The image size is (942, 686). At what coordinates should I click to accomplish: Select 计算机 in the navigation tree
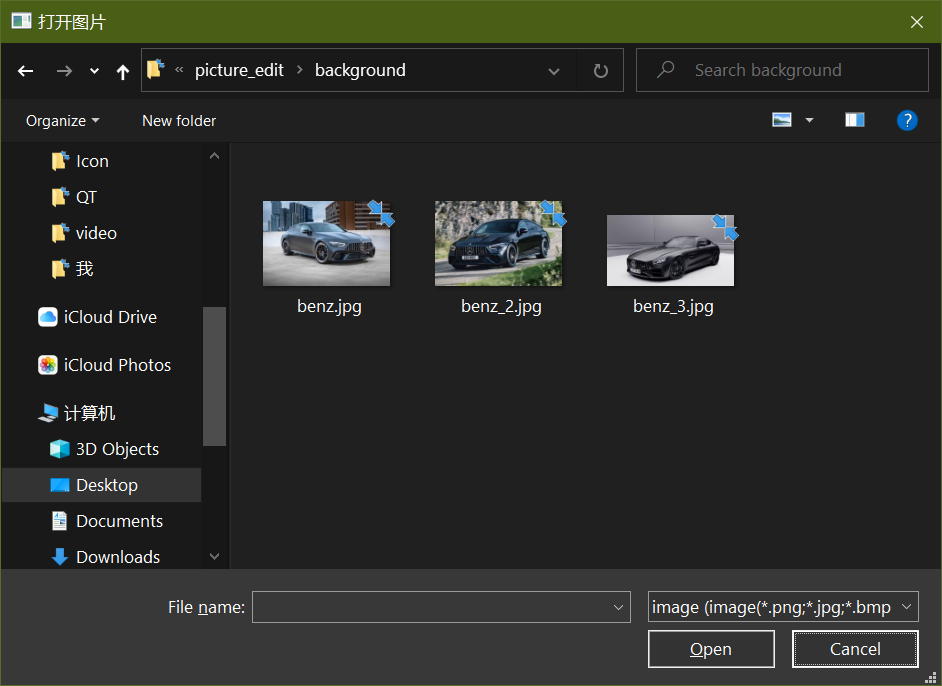point(89,413)
